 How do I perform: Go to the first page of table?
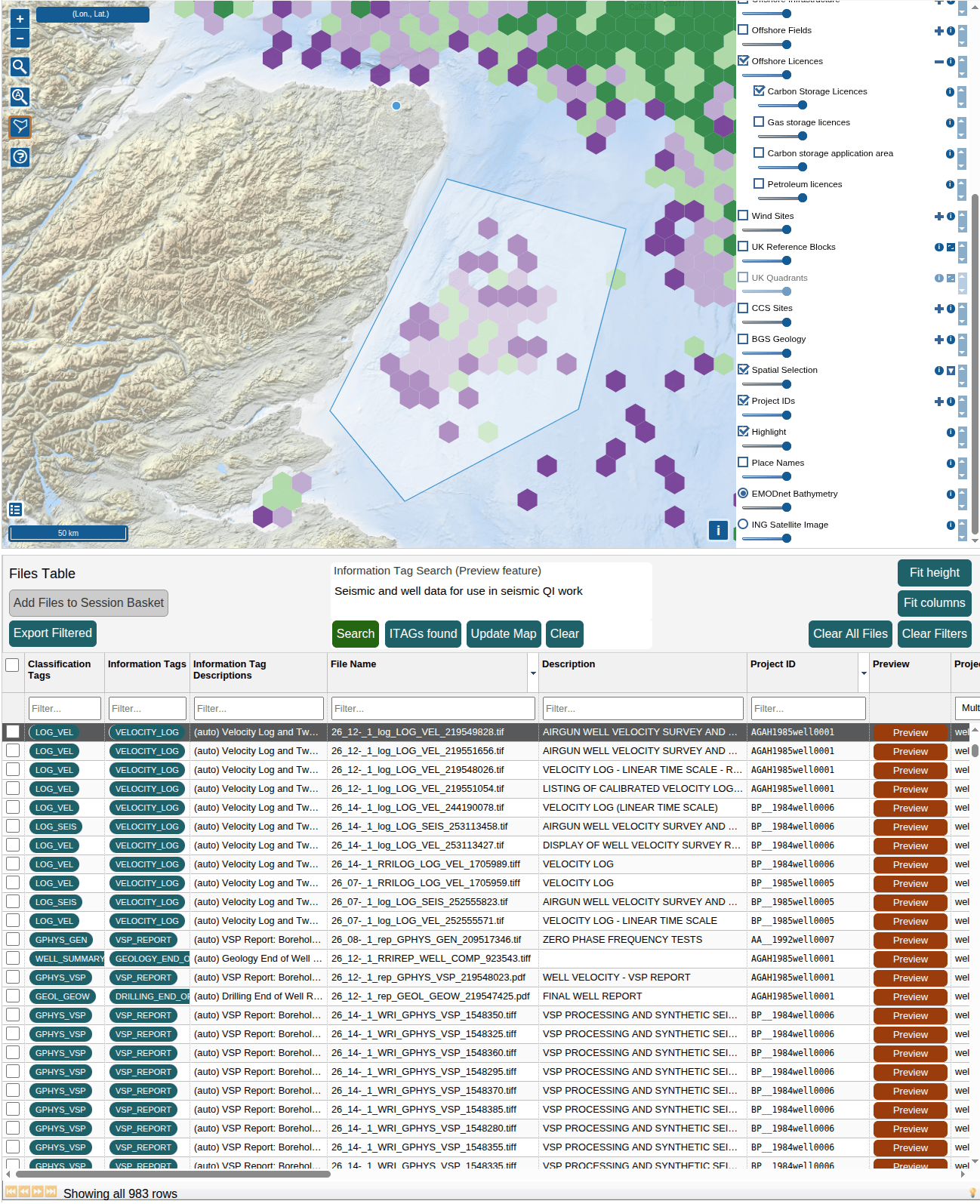click(x=11, y=1192)
